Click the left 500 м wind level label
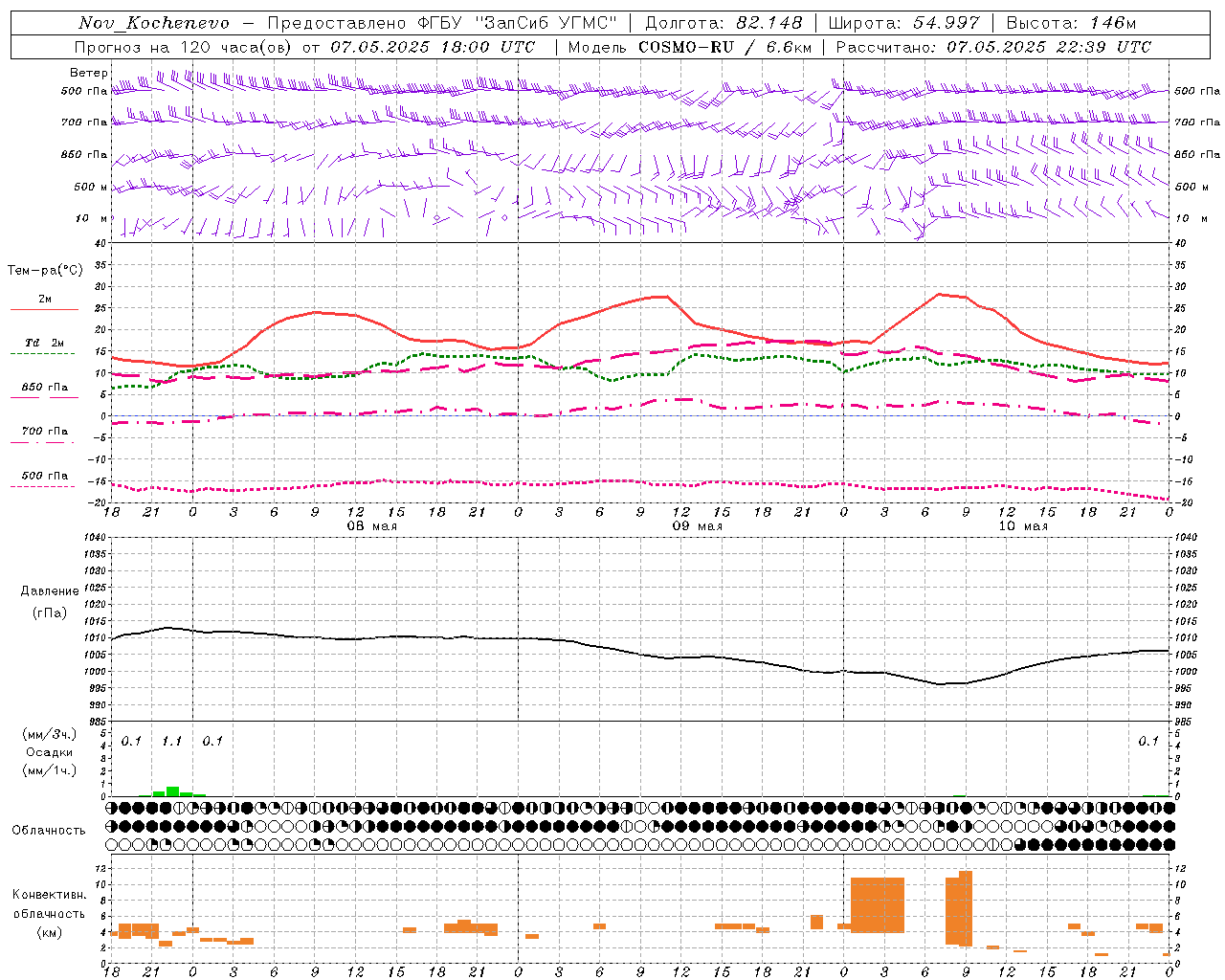 (91, 187)
